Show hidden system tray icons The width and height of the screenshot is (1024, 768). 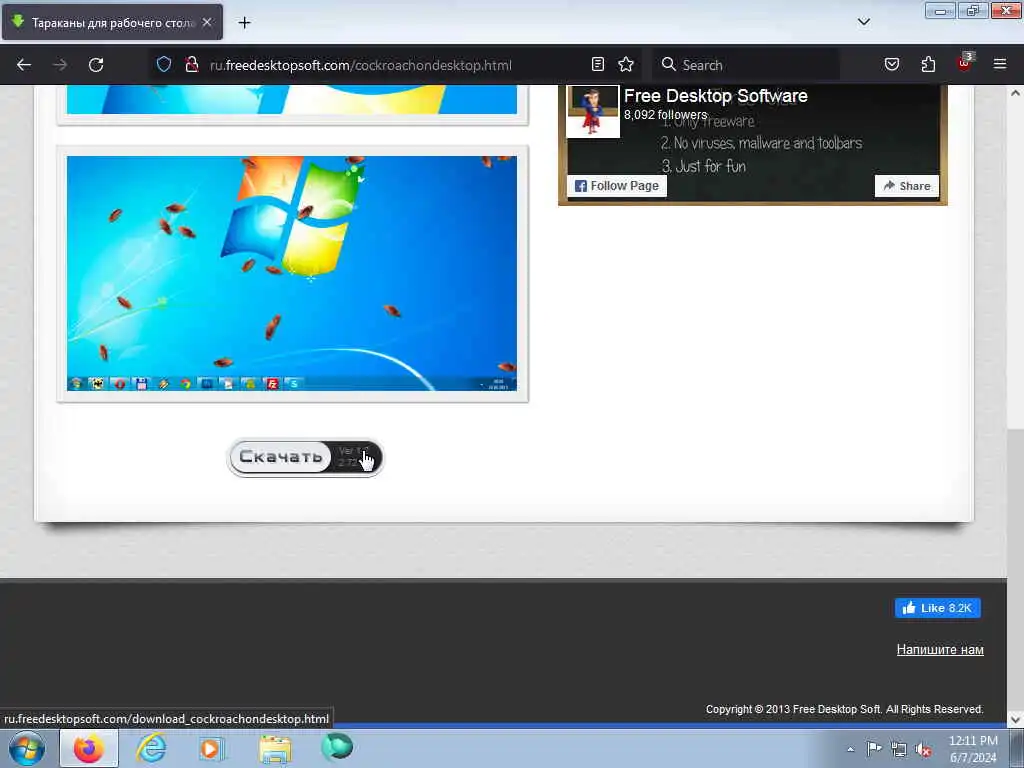(850, 749)
